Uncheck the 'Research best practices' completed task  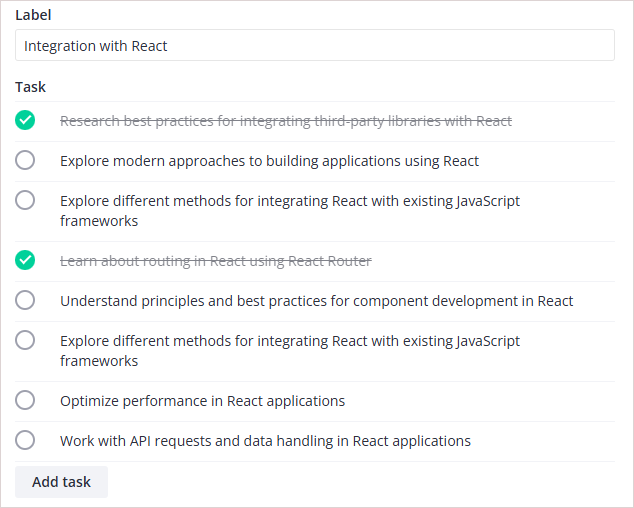(x=25, y=121)
